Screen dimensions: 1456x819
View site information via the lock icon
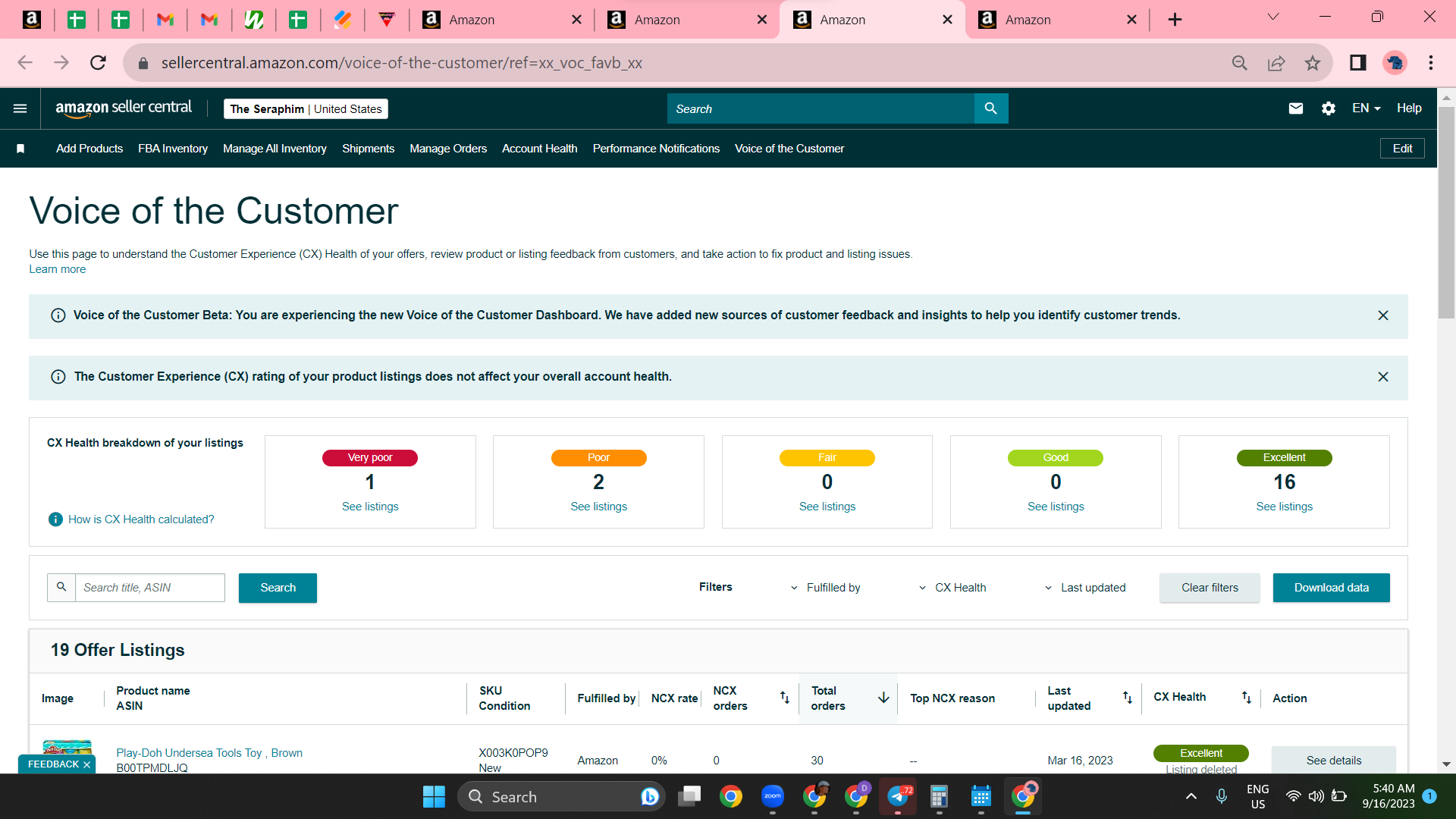tap(143, 63)
